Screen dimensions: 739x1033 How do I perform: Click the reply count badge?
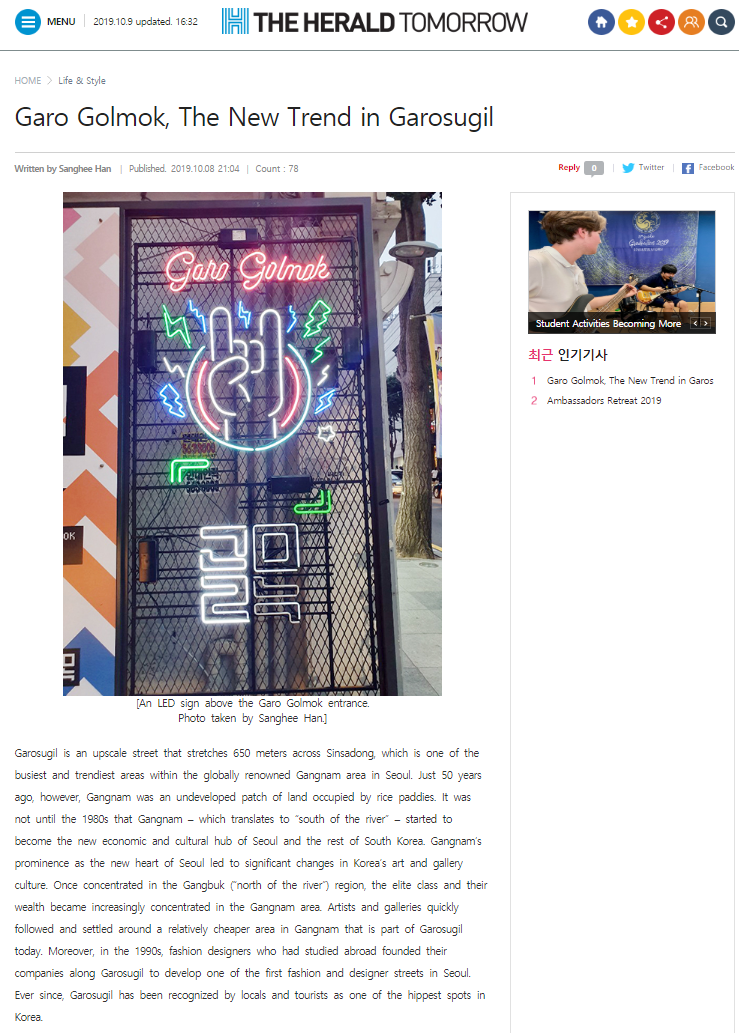tap(593, 168)
